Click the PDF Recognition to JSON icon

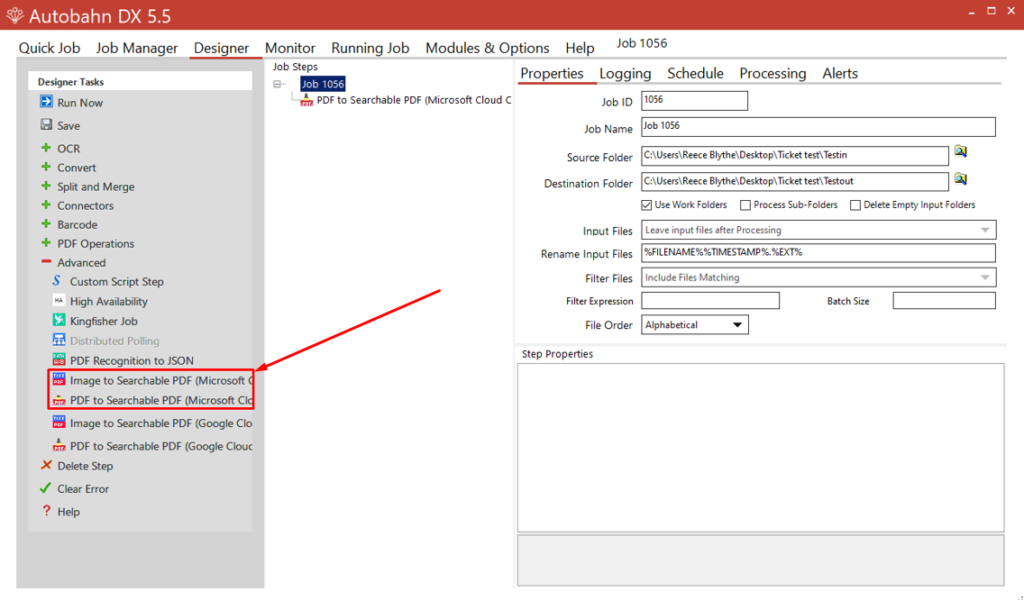point(59,360)
